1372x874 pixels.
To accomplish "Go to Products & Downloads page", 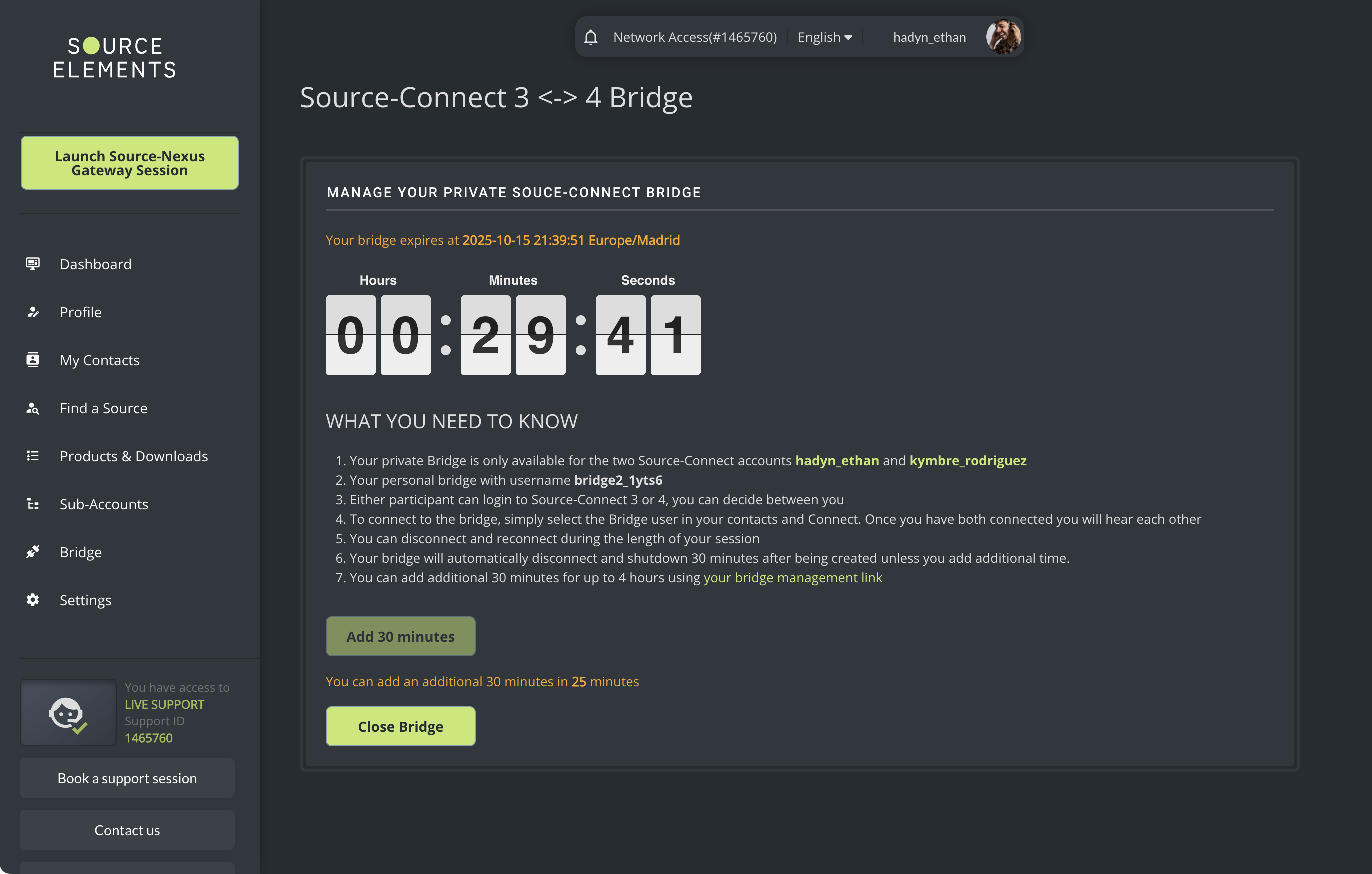I will (x=134, y=456).
